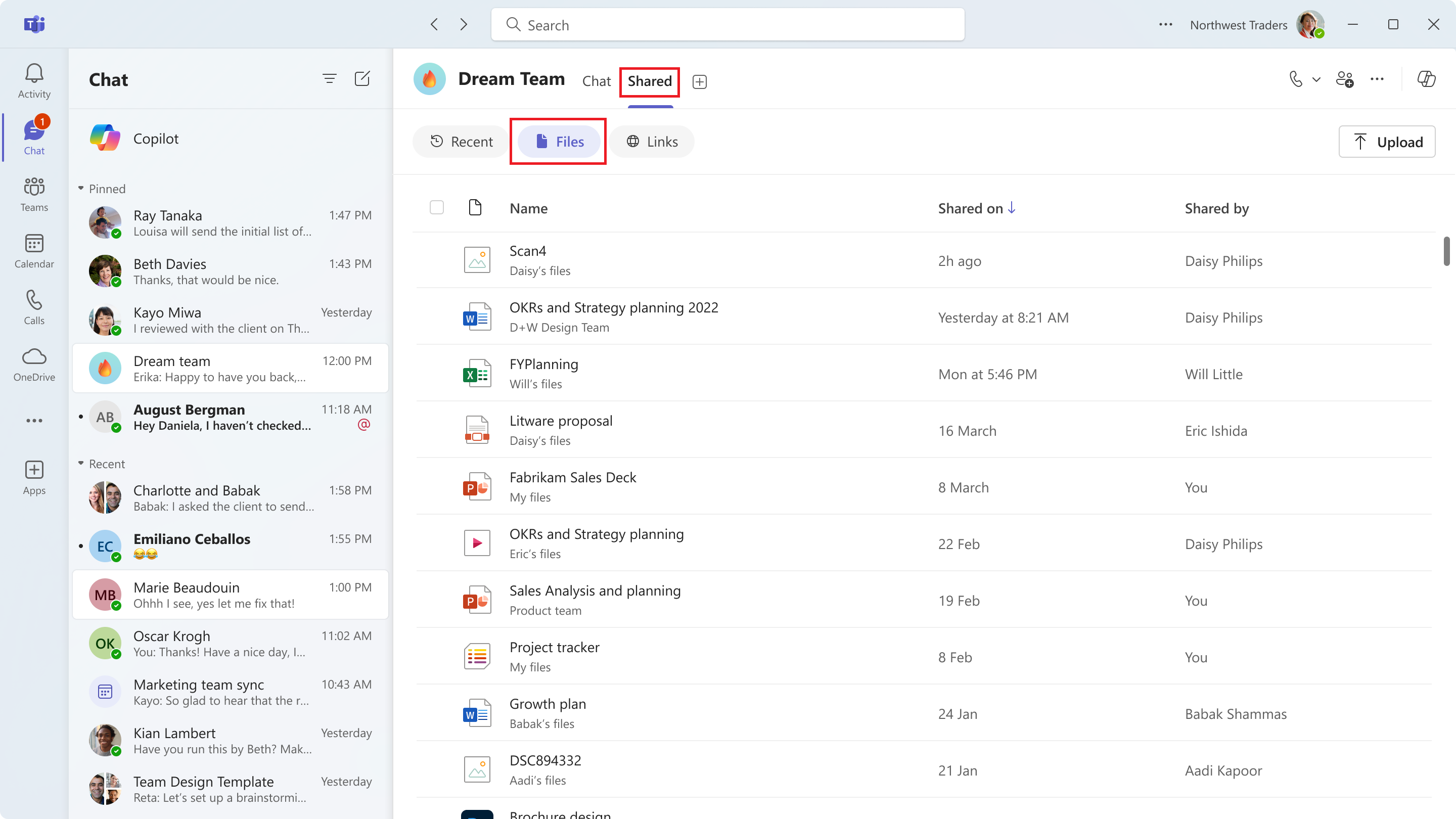The image size is (1456, 819).
Task: Click the new chat compose icon
Action: coord(363,78)
